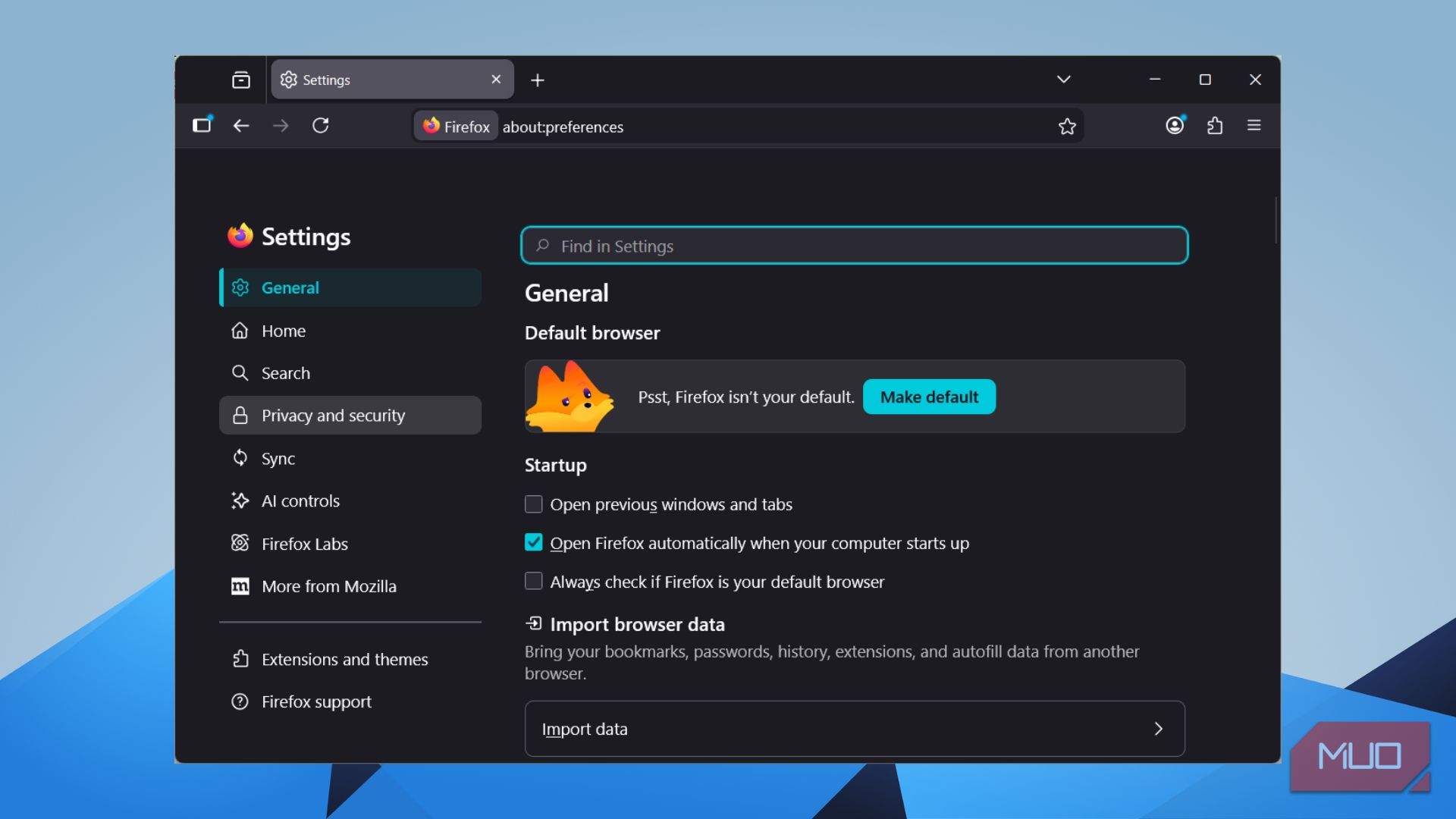Open the Firefox account profile icon
The image size is (1456, 819).
tap(1175, 125)
